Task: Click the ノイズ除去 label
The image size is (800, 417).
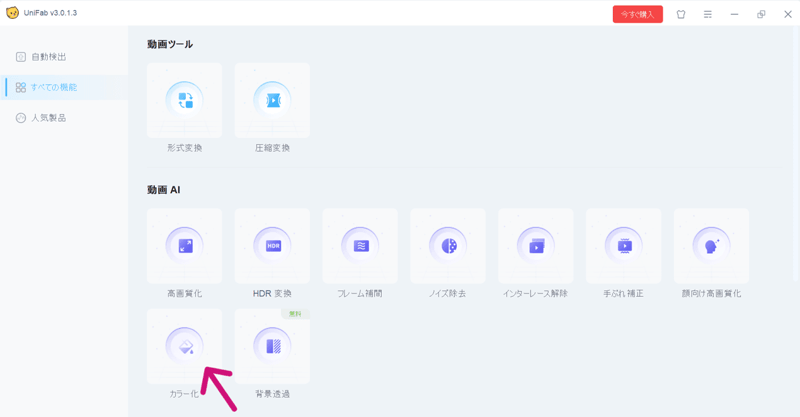Action: coord(447,293)
